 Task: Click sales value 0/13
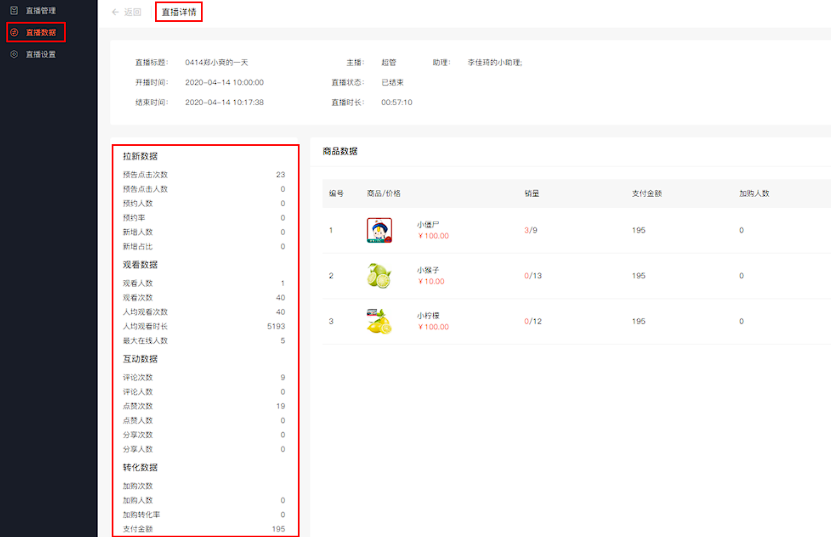pyautogui.click(x=533, y=276)
